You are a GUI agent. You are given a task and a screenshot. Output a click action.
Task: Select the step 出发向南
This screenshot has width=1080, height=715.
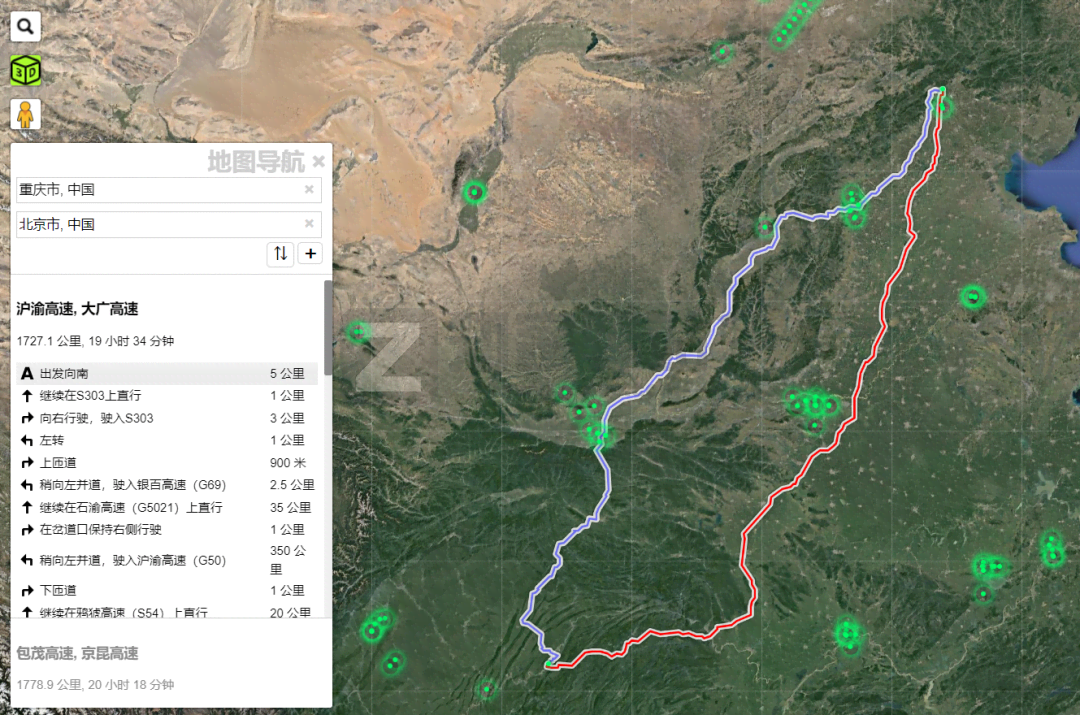pos(150,374)
